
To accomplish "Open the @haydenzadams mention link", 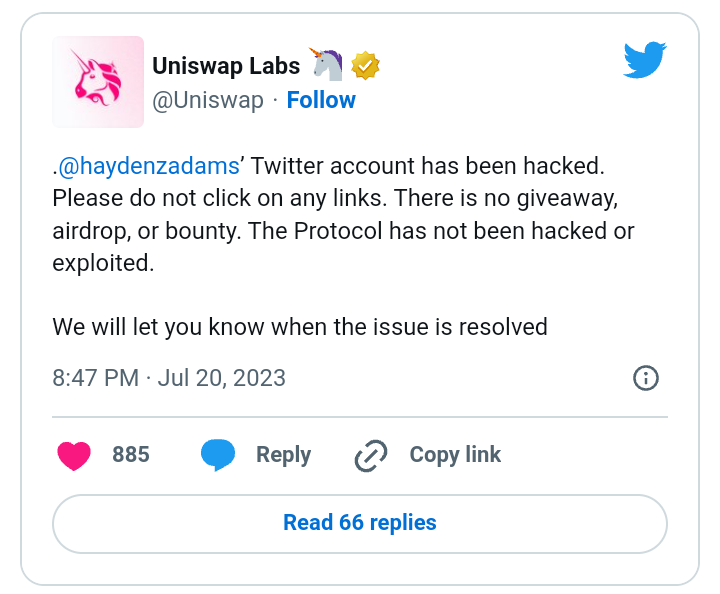I will [x=149, y=166].
